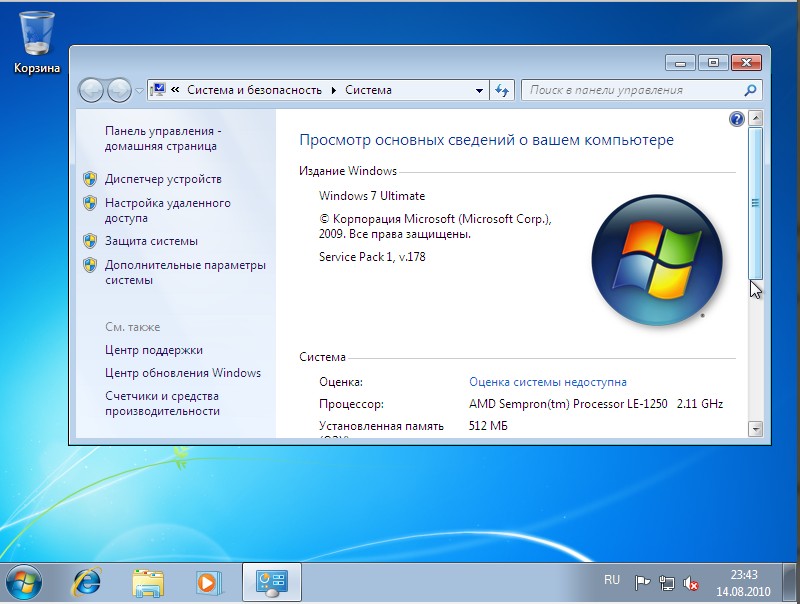
Task: Click the См. также label
Action: click(x=133, y=327)
